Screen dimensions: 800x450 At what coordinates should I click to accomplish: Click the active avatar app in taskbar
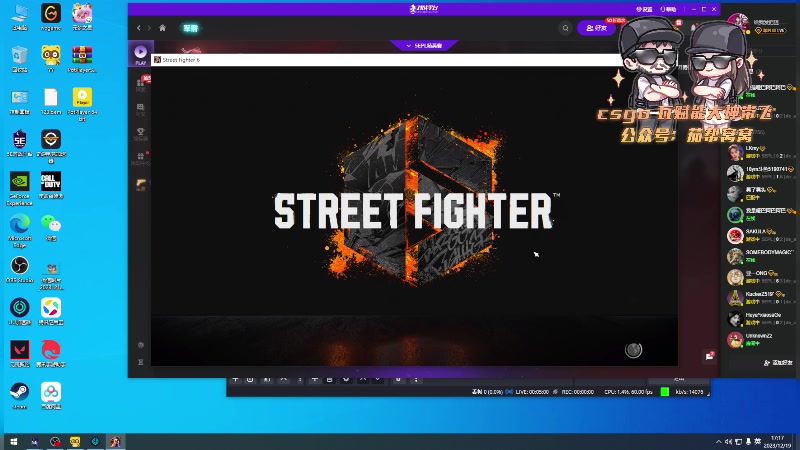point(115,442)
